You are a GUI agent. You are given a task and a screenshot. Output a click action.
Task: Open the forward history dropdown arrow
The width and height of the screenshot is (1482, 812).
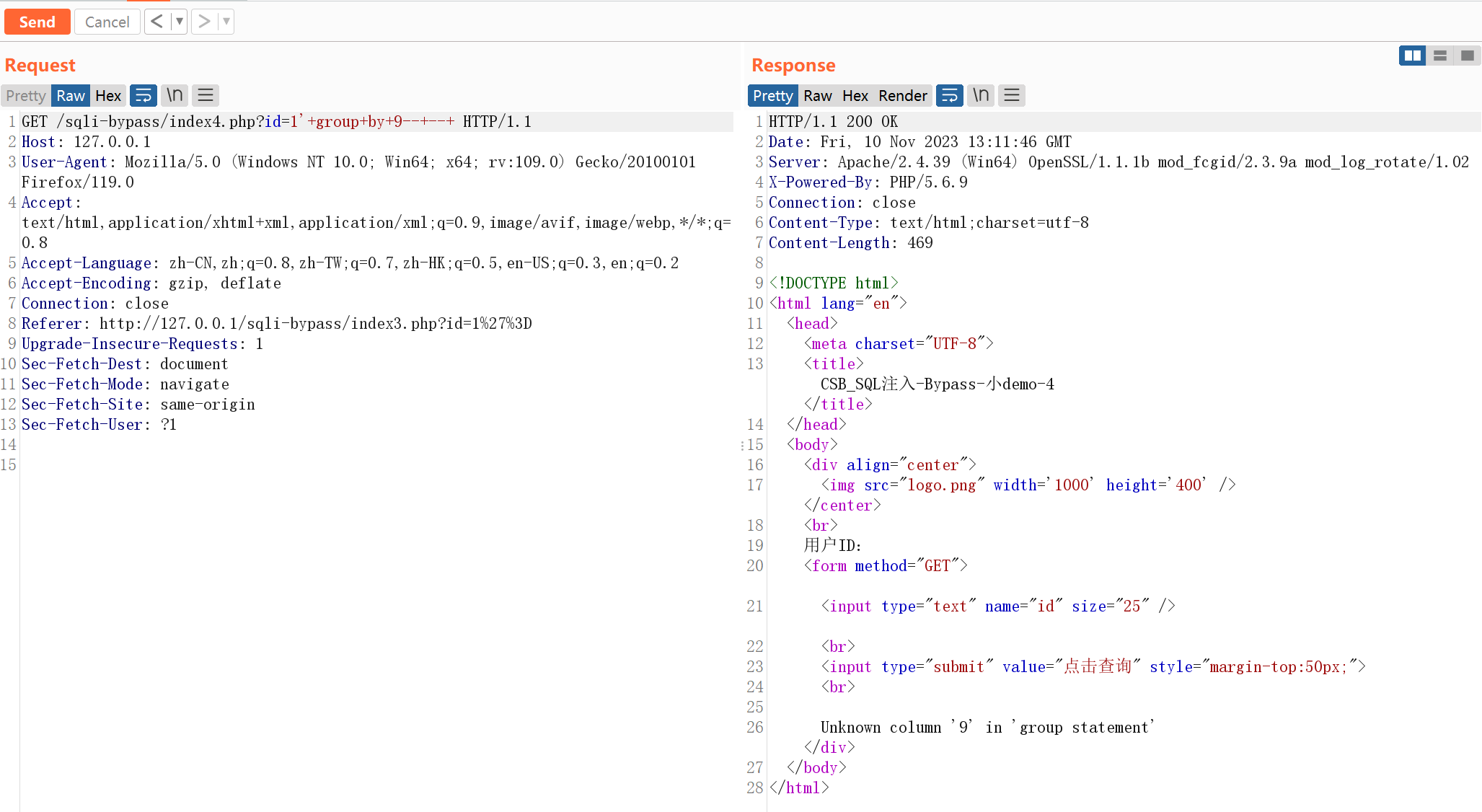pos(226,22)
